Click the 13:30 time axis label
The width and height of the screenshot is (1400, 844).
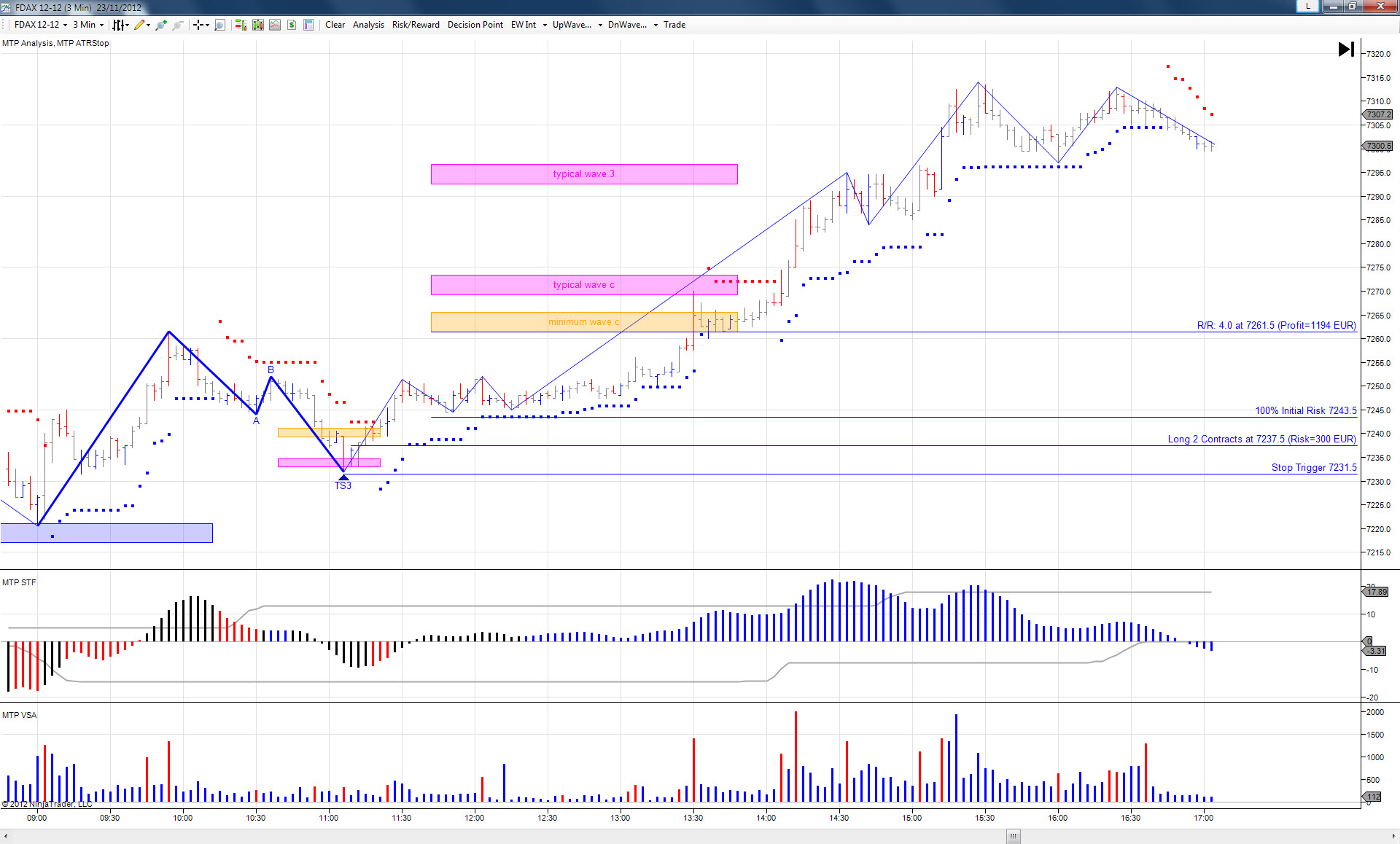pyautogui.click(x=693, y=818)
